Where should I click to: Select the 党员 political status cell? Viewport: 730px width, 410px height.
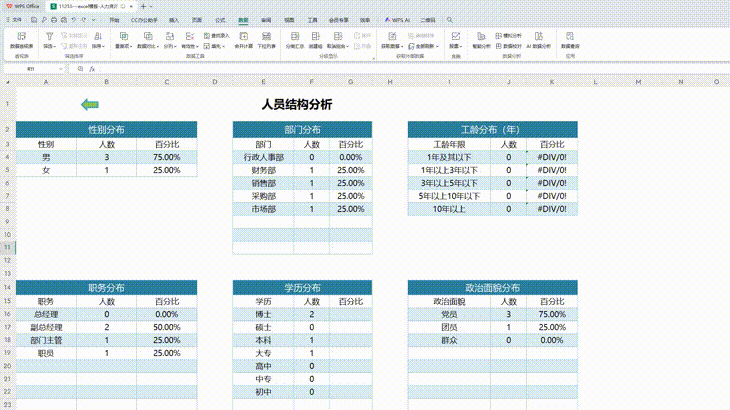click(x=449, y=314)
